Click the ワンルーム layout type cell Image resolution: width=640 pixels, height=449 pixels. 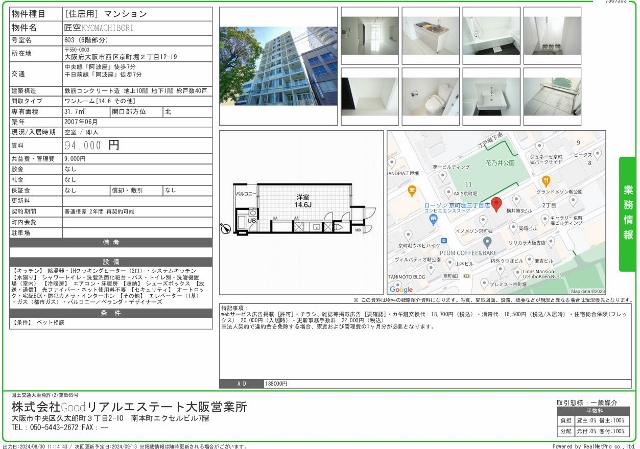pyautogui.click(x=138, y=101)
